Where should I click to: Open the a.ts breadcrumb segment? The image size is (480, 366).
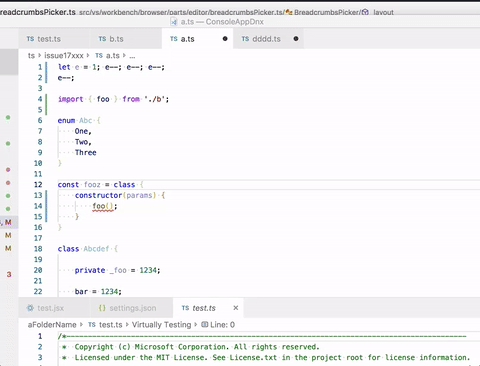[x=113, y=56]
